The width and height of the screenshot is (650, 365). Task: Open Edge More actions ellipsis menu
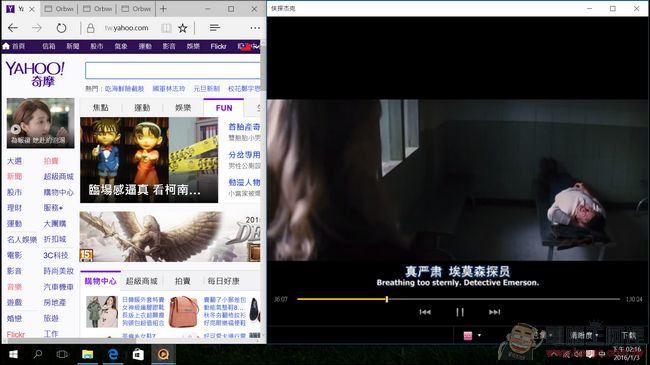tap(255, 28)
